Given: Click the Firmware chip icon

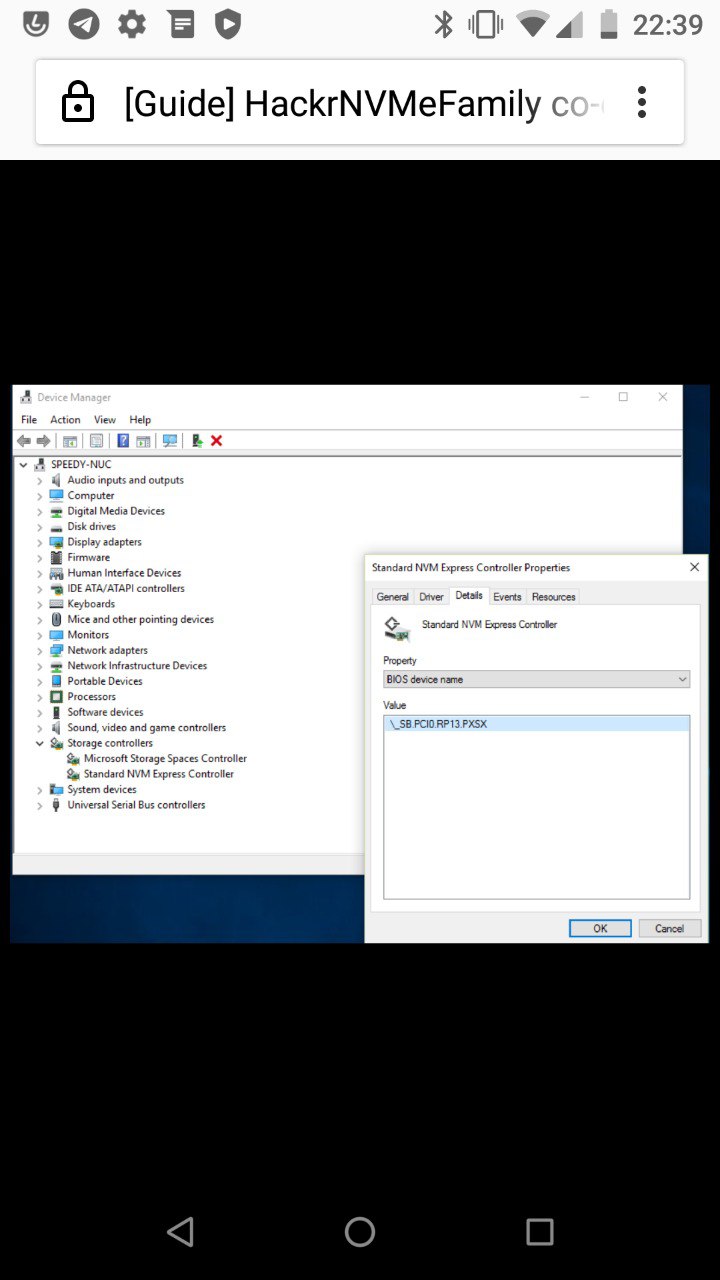Looking at the screenshot, I should point(57,557).
